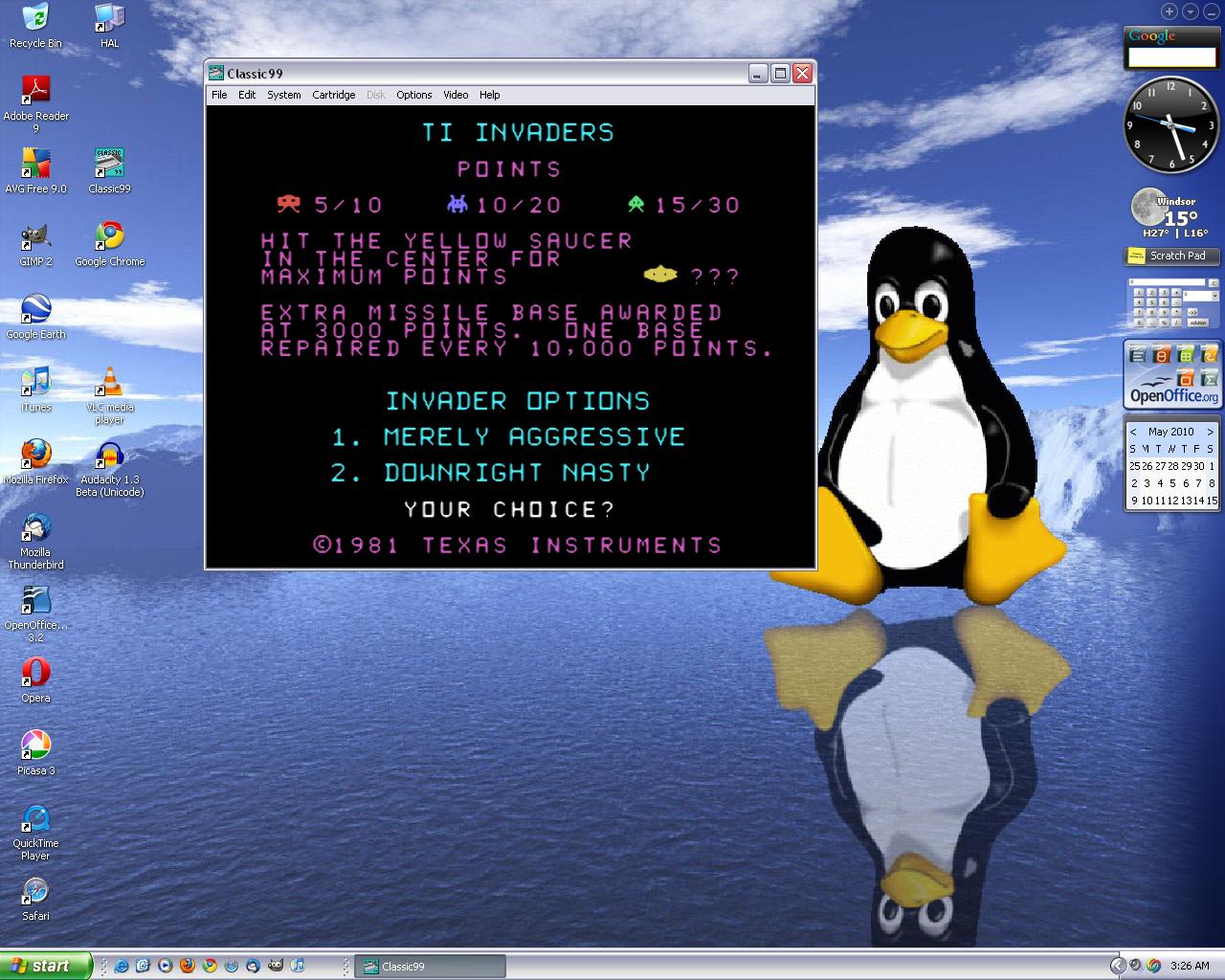Image resolution: width=1225 pixels, height=980 pixels.
Task: Switch to Classic99 via its taskbar button
Action: 430,967
